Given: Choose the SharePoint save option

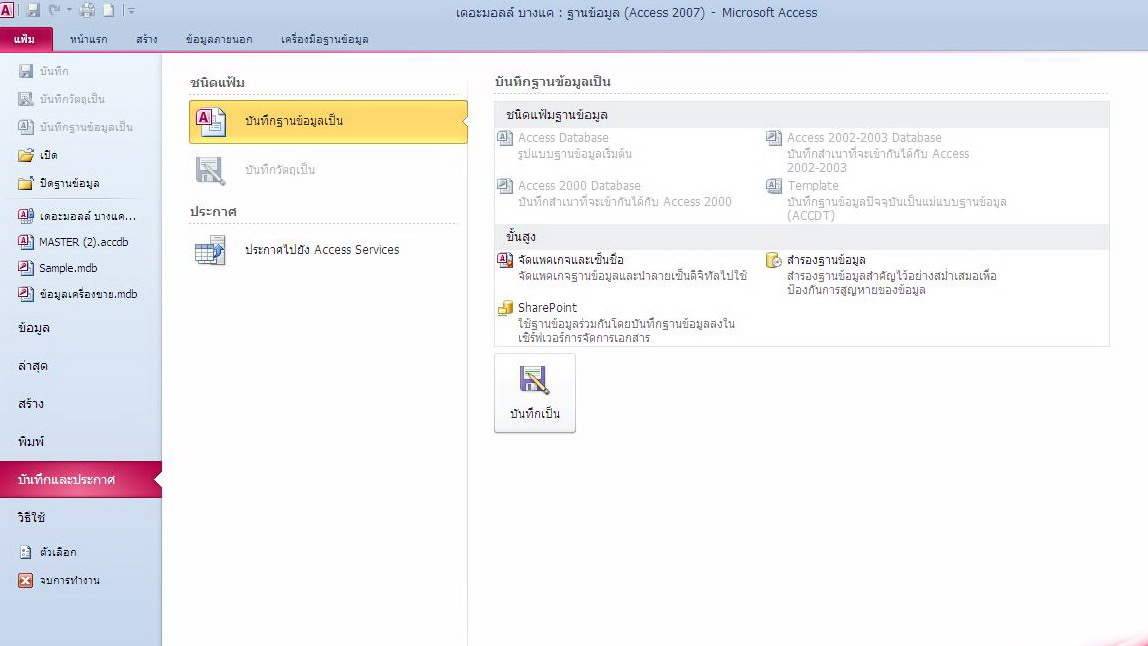Looking at the screenshot, I should [616, 322].
